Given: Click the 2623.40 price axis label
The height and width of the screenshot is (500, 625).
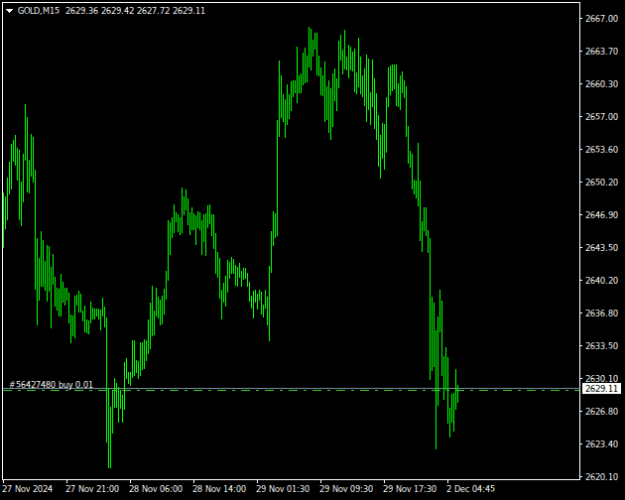Looking at the screenshot, I should (x=601, y=444).
